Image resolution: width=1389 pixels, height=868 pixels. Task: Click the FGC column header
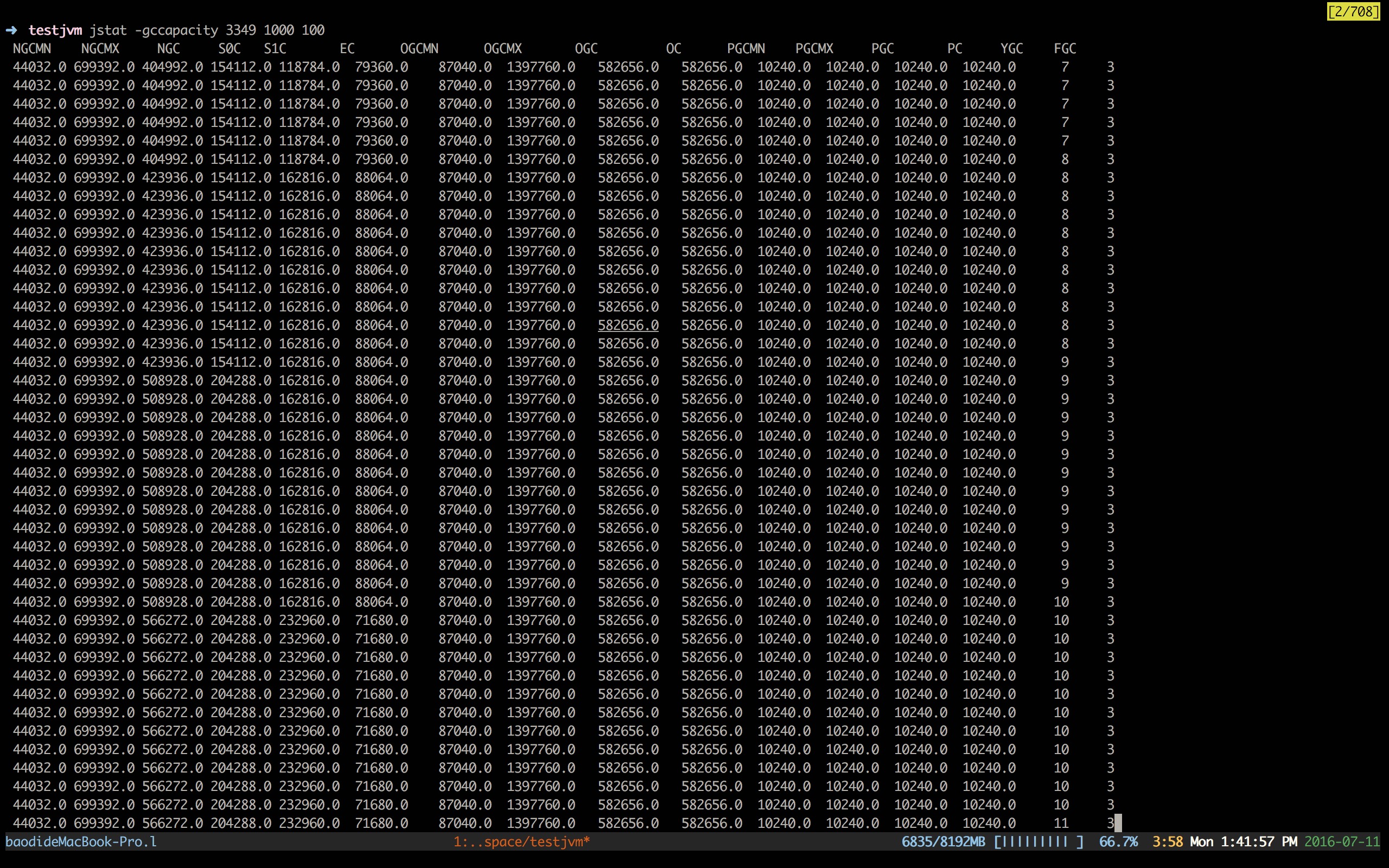point(1065,49)
